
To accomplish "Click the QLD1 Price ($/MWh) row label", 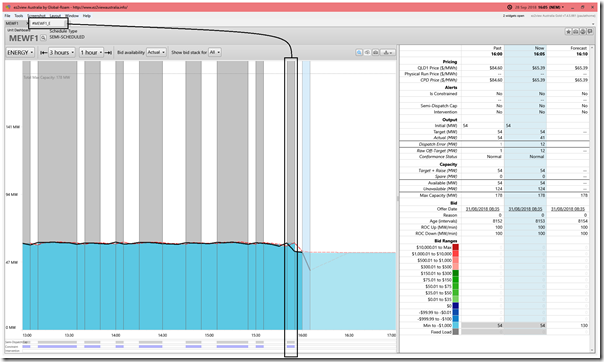I will [437, 68].
